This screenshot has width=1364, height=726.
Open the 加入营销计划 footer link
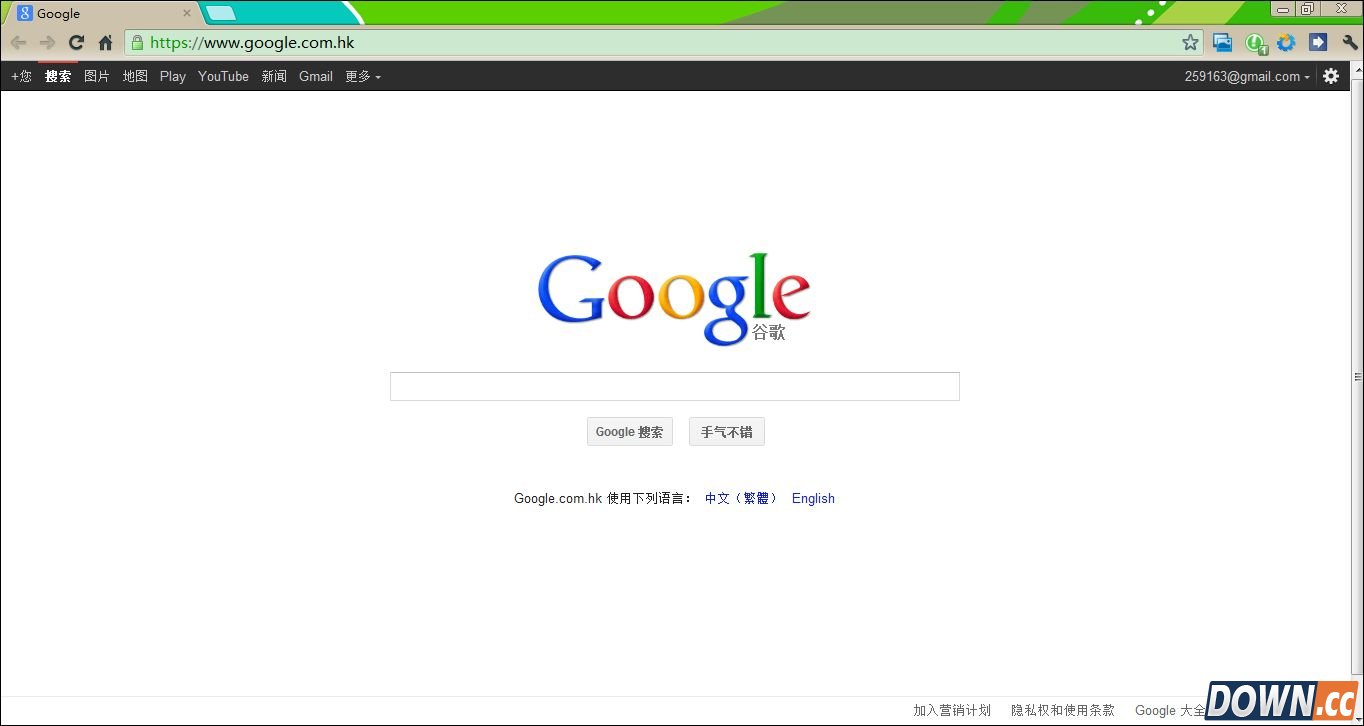[x=952, y=710]
